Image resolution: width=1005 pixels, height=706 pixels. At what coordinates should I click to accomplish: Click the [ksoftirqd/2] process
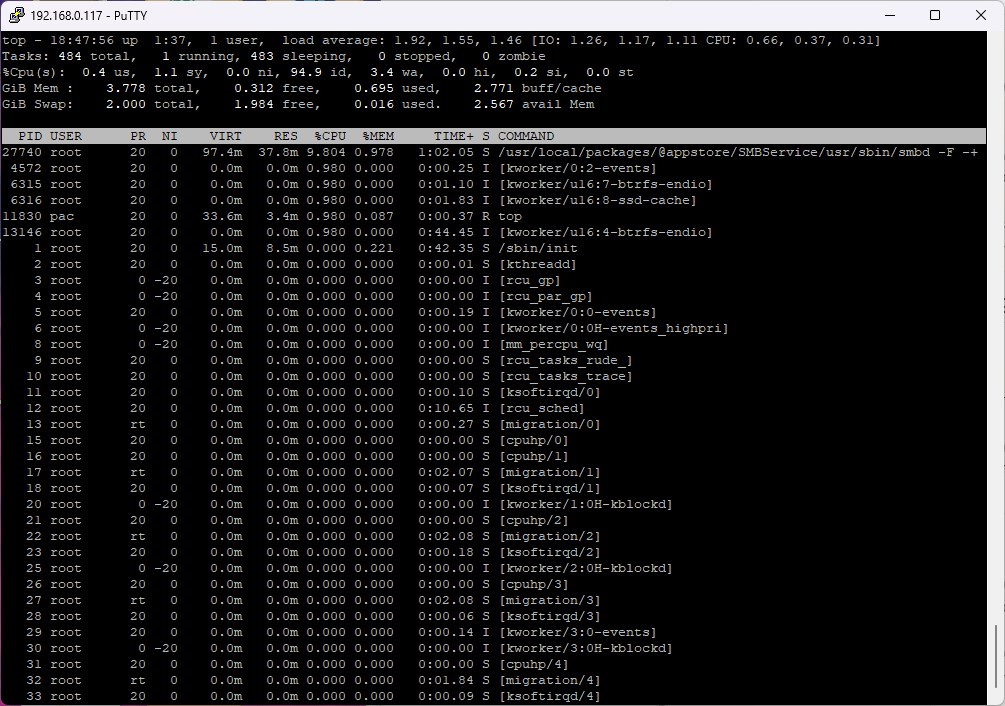[x=549, y=552]
